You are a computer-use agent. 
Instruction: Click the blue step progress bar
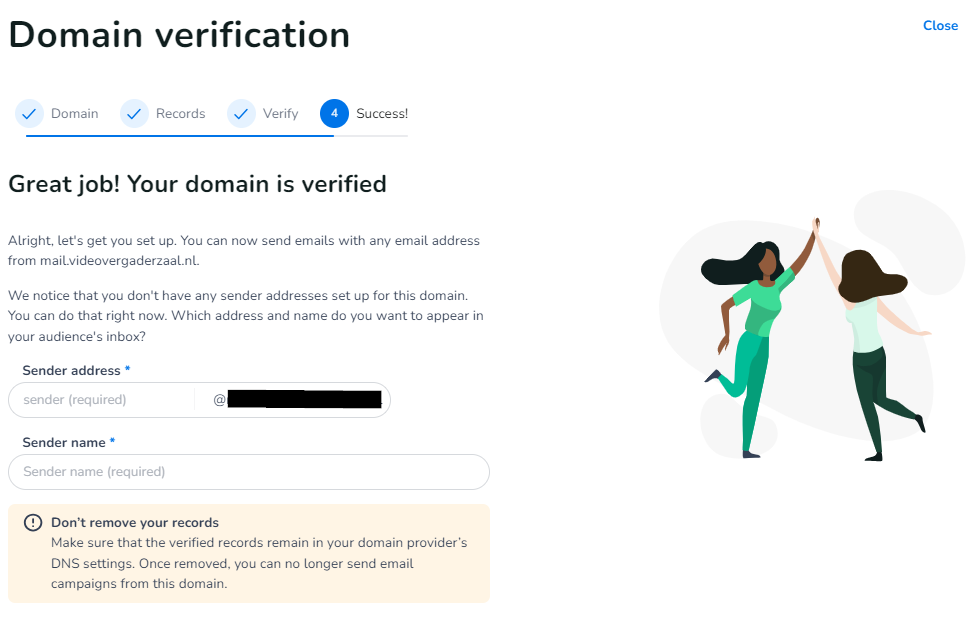(180, 135)
